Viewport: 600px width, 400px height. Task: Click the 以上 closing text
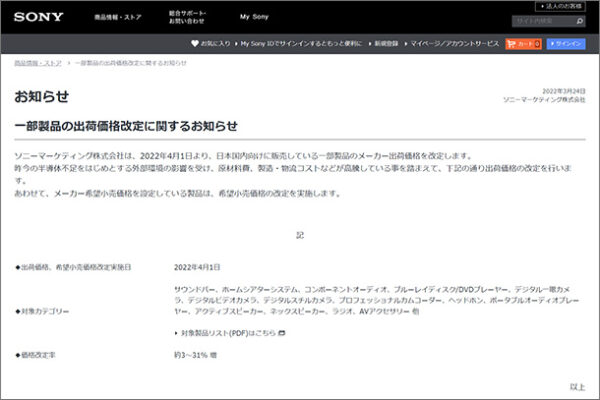click(577, 387)
